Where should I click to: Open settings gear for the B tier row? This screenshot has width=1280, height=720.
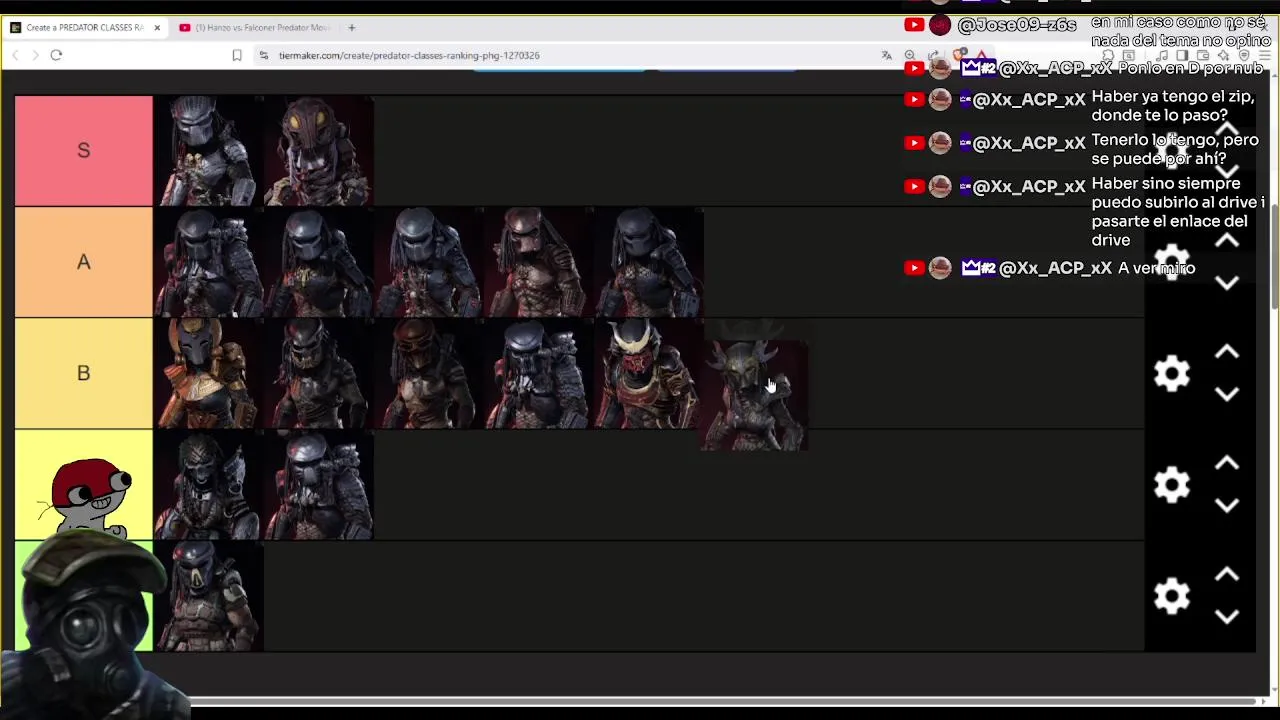tap(1171, 373)
